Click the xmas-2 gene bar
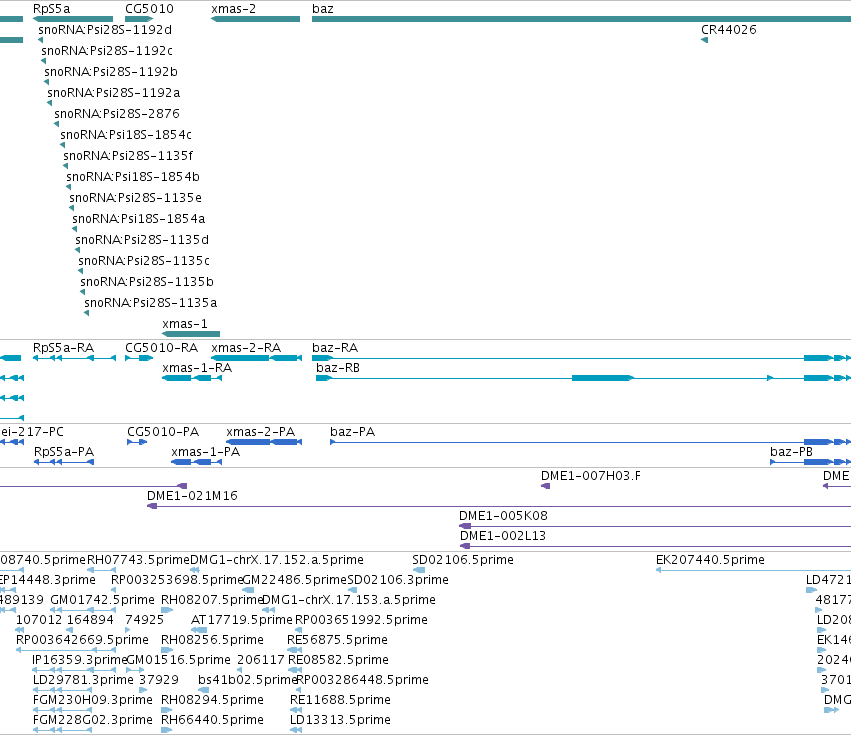Screen dimensions: 851x735 coord(255,19)
